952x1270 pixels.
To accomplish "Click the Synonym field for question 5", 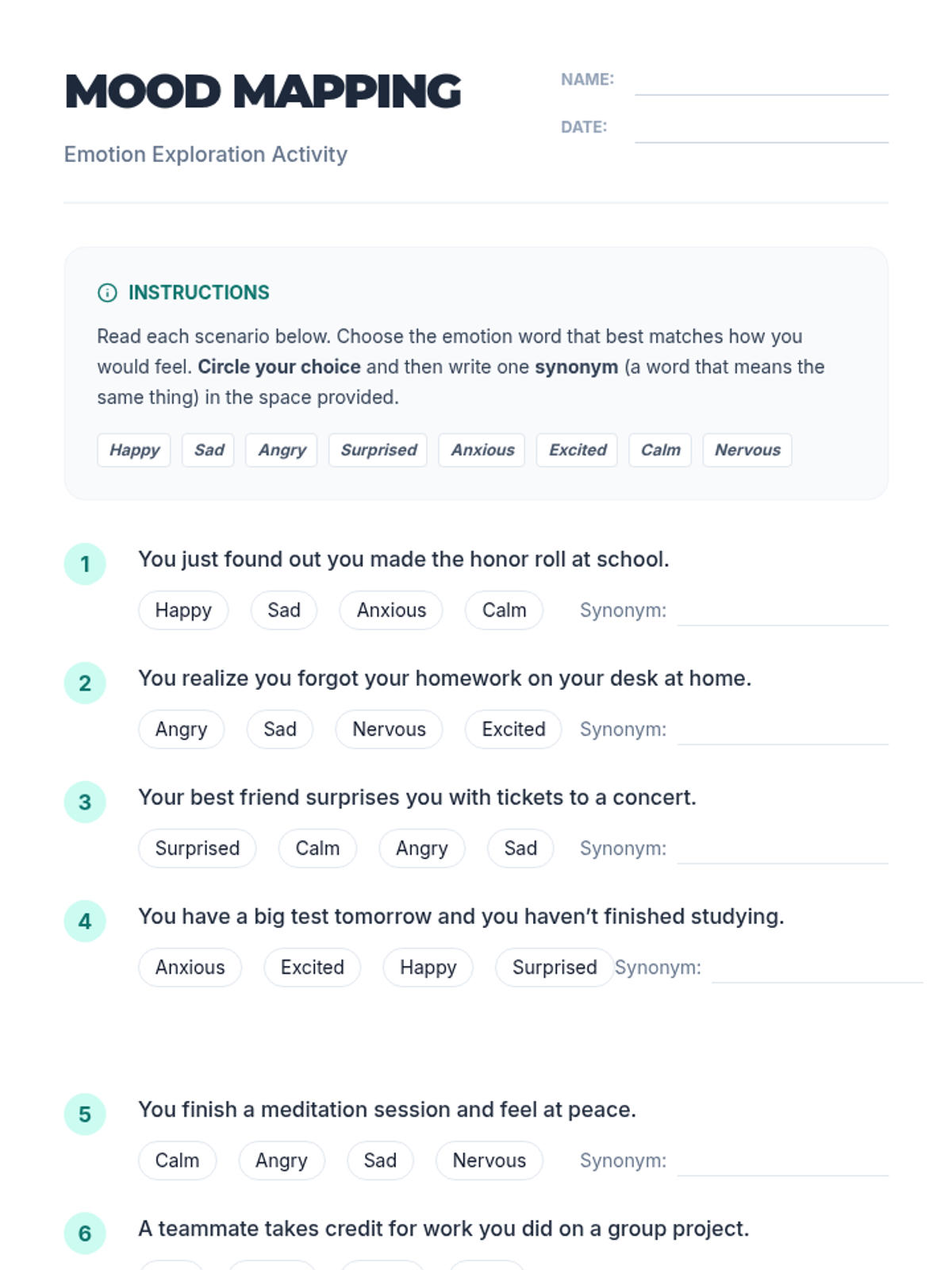I will (x=782, y=1163).
